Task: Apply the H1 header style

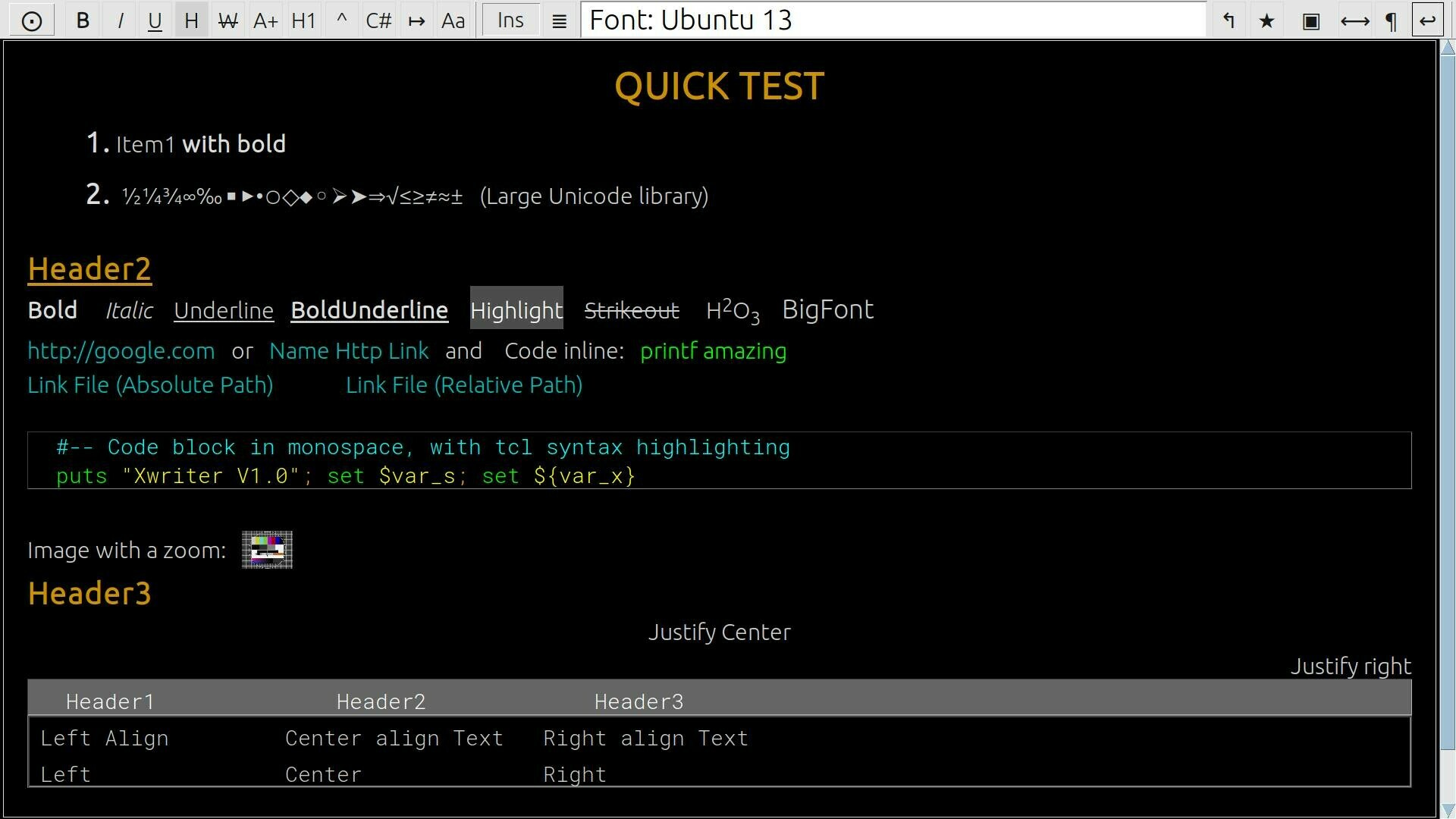Action: coord(303,20)
